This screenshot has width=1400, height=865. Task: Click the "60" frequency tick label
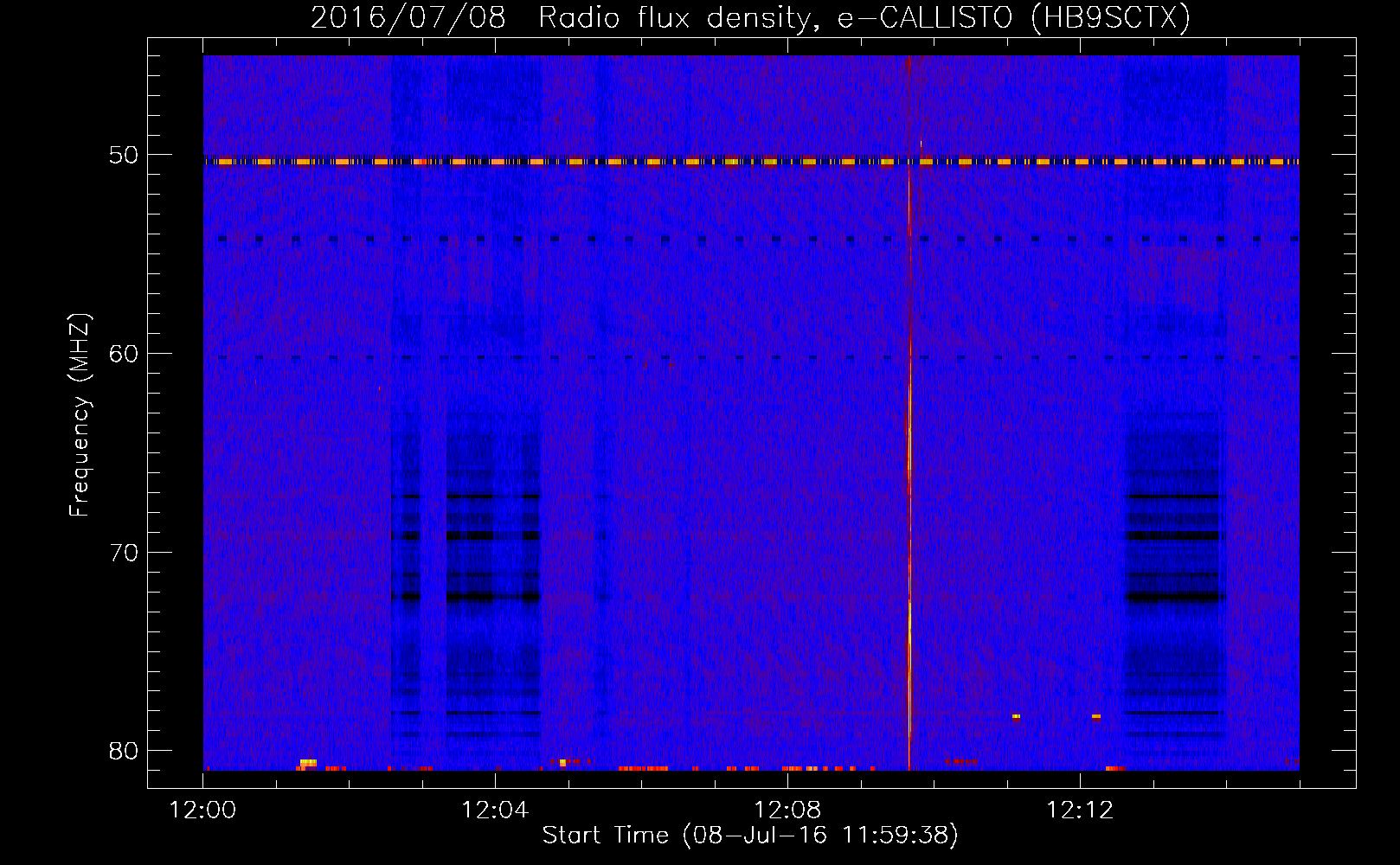pos(124,354)
